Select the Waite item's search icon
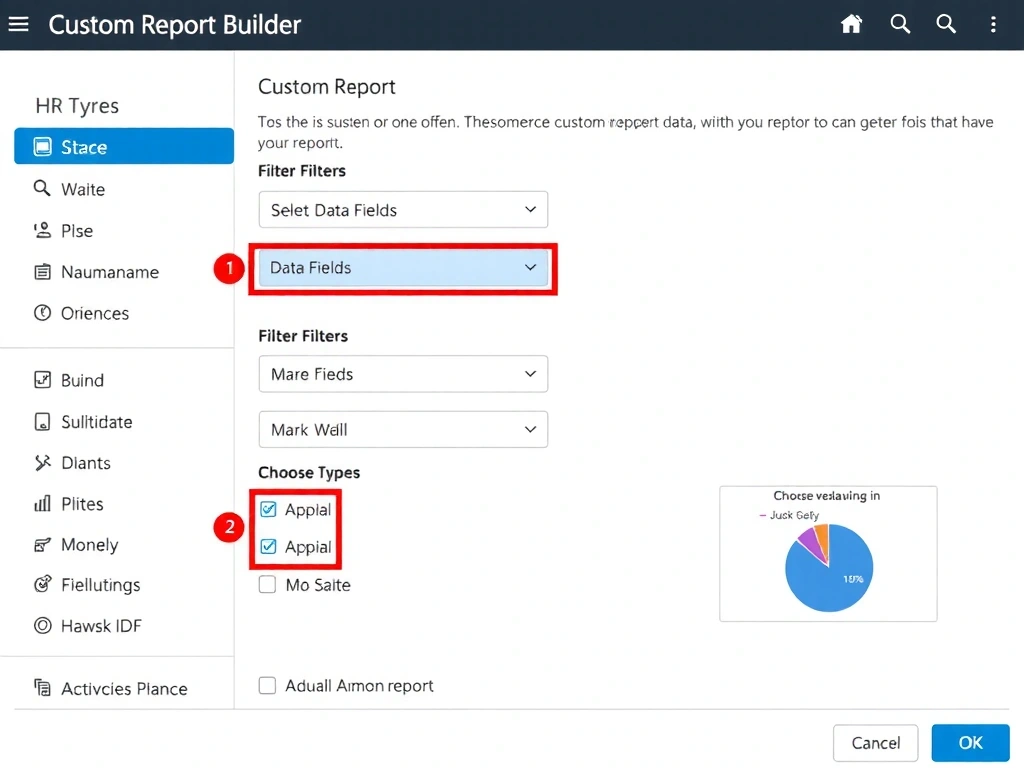Image resolution: width=1024 pixels, height=768 pixels. tap(42, 189)
